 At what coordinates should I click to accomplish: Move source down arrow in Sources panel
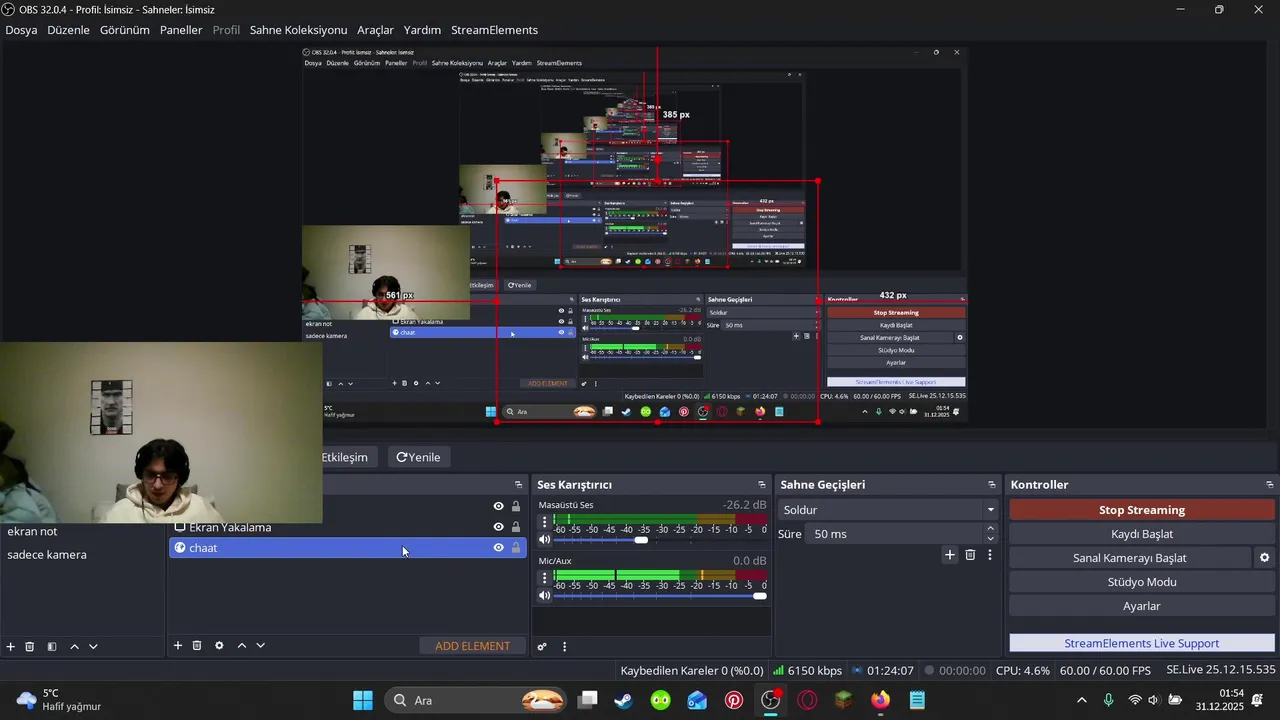(260, 646)
